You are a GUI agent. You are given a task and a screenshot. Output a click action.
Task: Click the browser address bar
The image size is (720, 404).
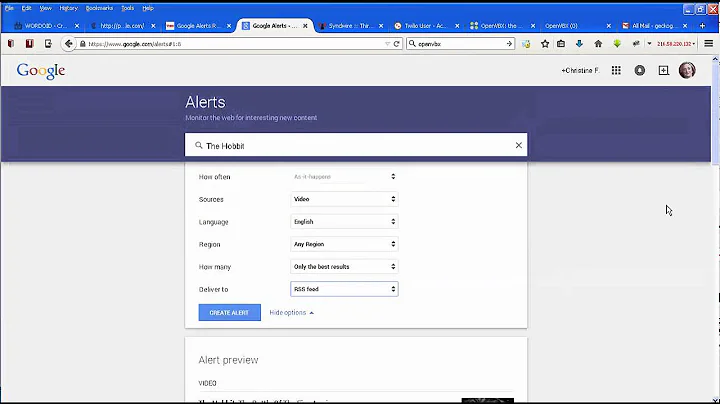232,44
